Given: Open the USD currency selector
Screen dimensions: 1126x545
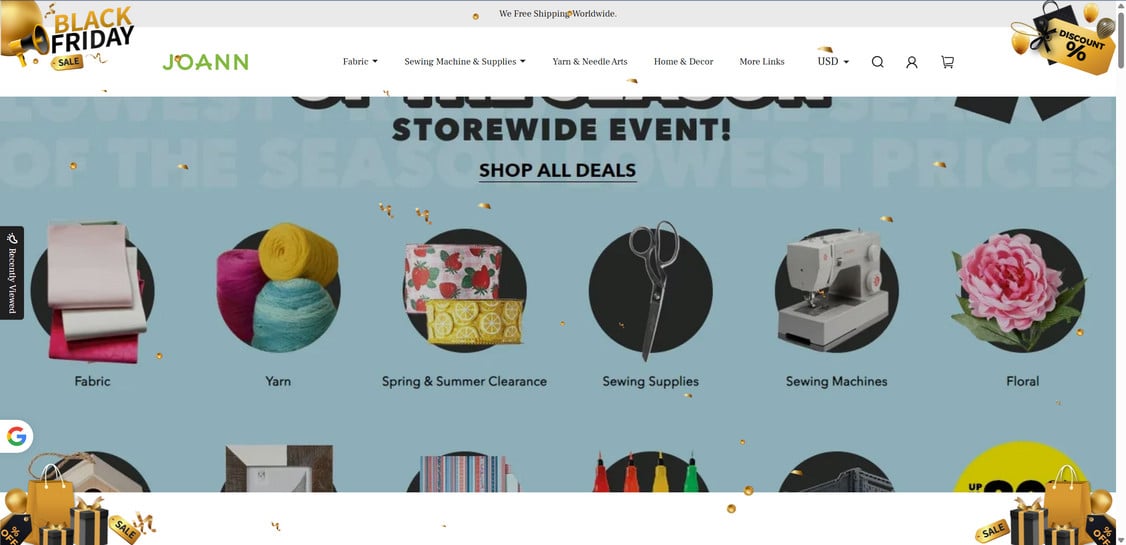Looking at the screenshot, I should click(833, 62).
